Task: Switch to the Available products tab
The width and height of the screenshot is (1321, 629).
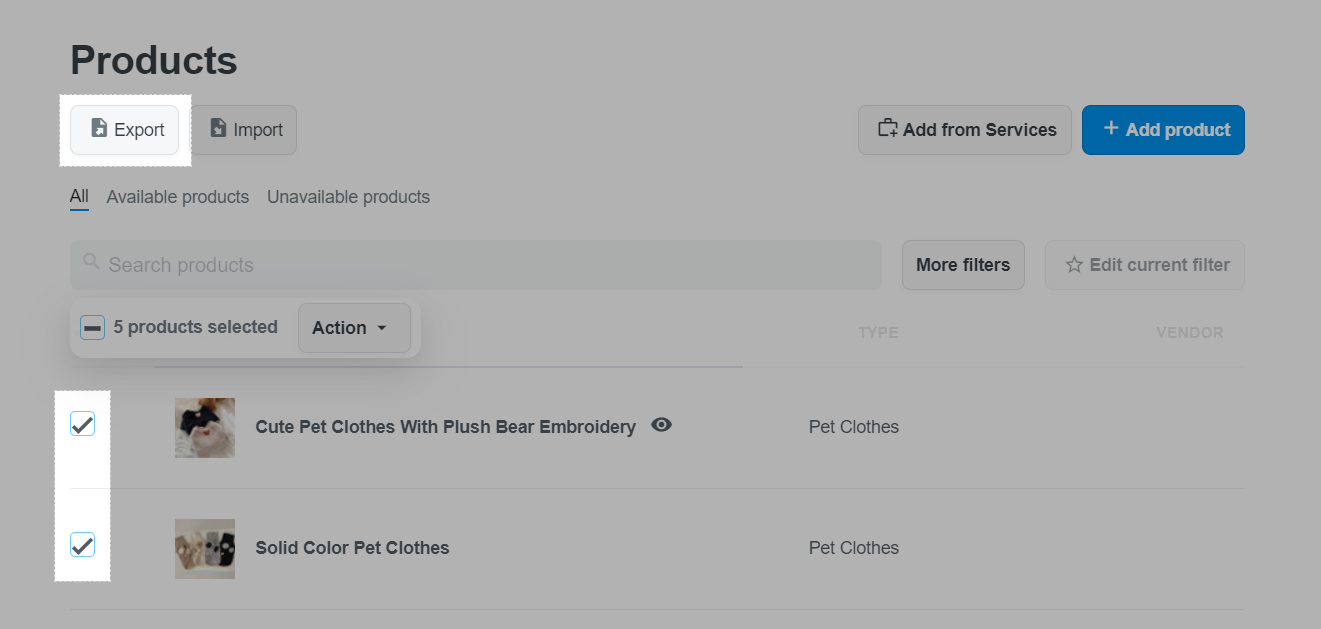Action: coord(178,197)
